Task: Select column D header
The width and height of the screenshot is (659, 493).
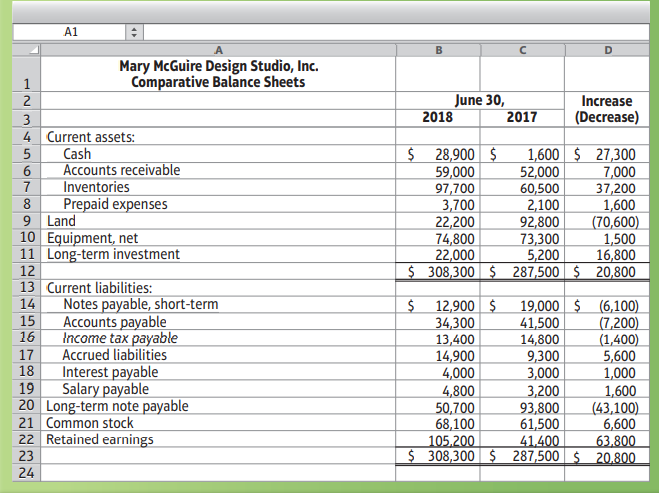Action: [x=608, y=50]
